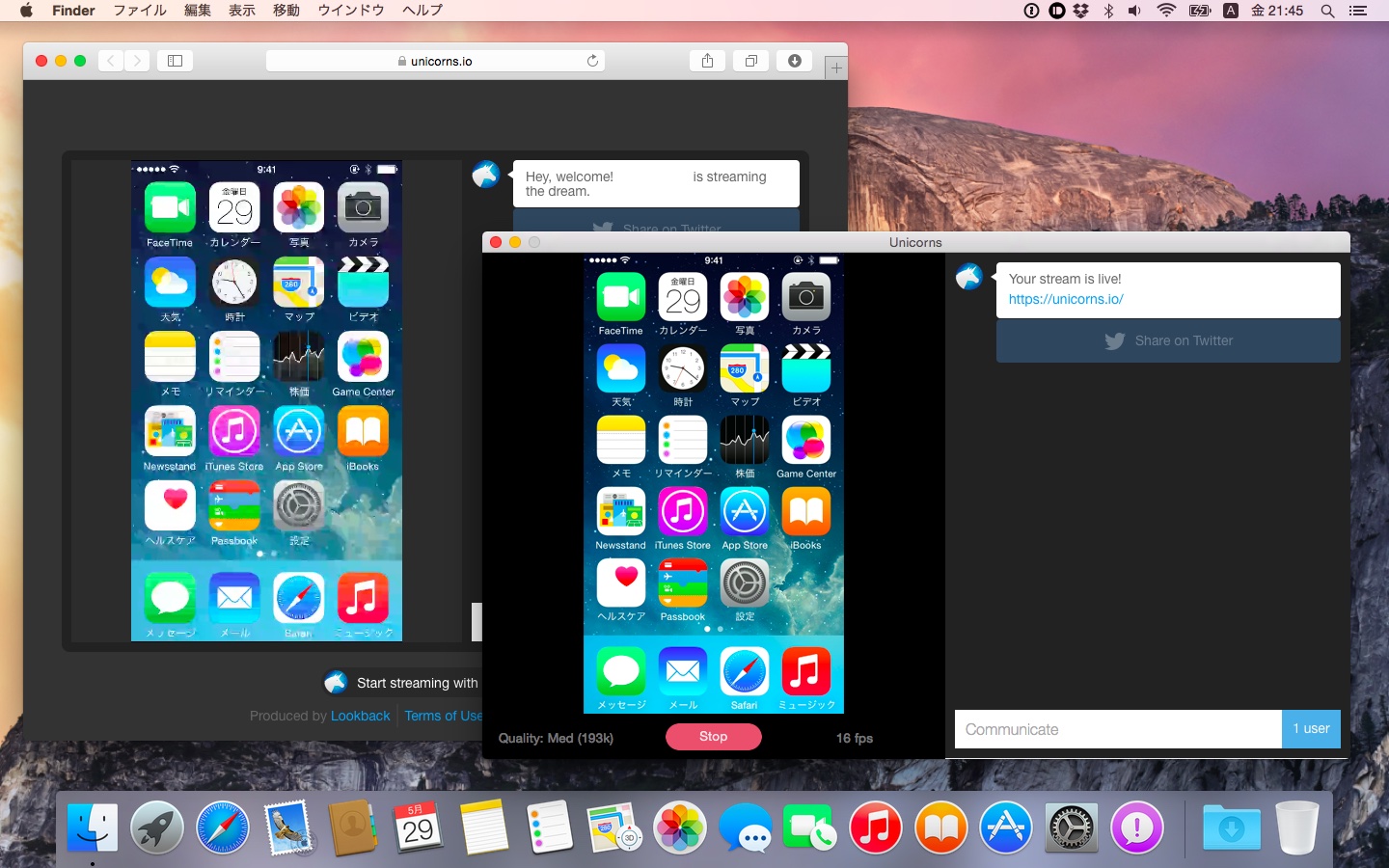Viewport: 1389px width, 868px height.
Task: Open the ファイル menu
Action: tap(140, 11)
